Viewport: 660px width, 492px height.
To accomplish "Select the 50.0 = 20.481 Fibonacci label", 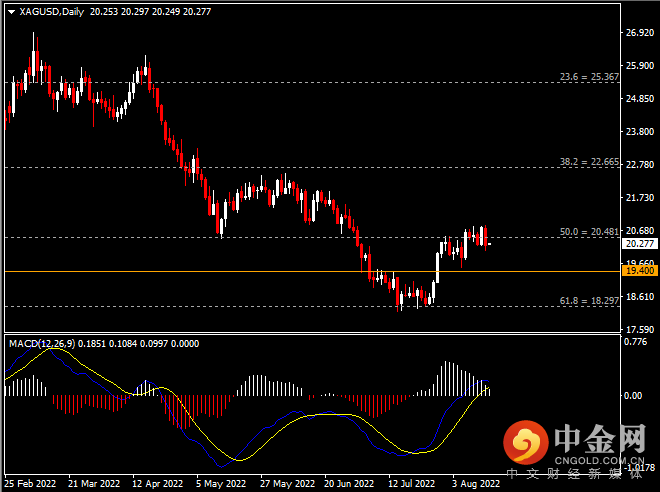I will point(589,232).
